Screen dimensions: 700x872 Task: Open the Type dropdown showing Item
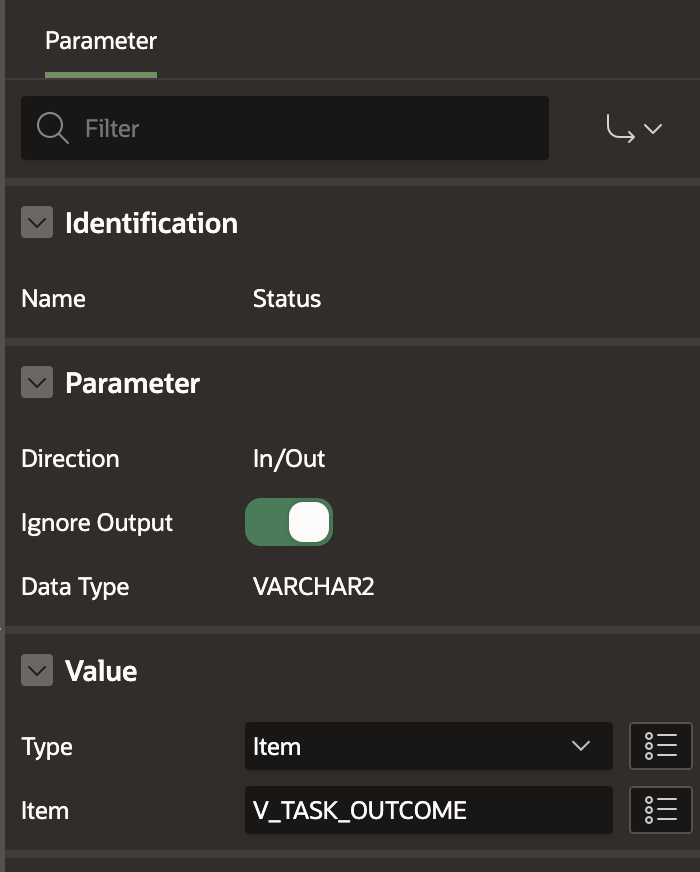(428, 746)
